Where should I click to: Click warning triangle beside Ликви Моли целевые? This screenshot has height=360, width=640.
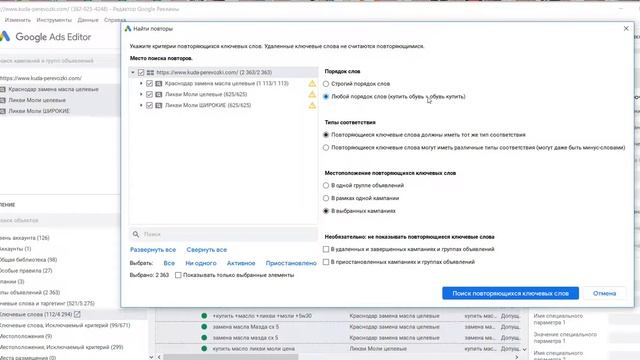coord(312,94)
